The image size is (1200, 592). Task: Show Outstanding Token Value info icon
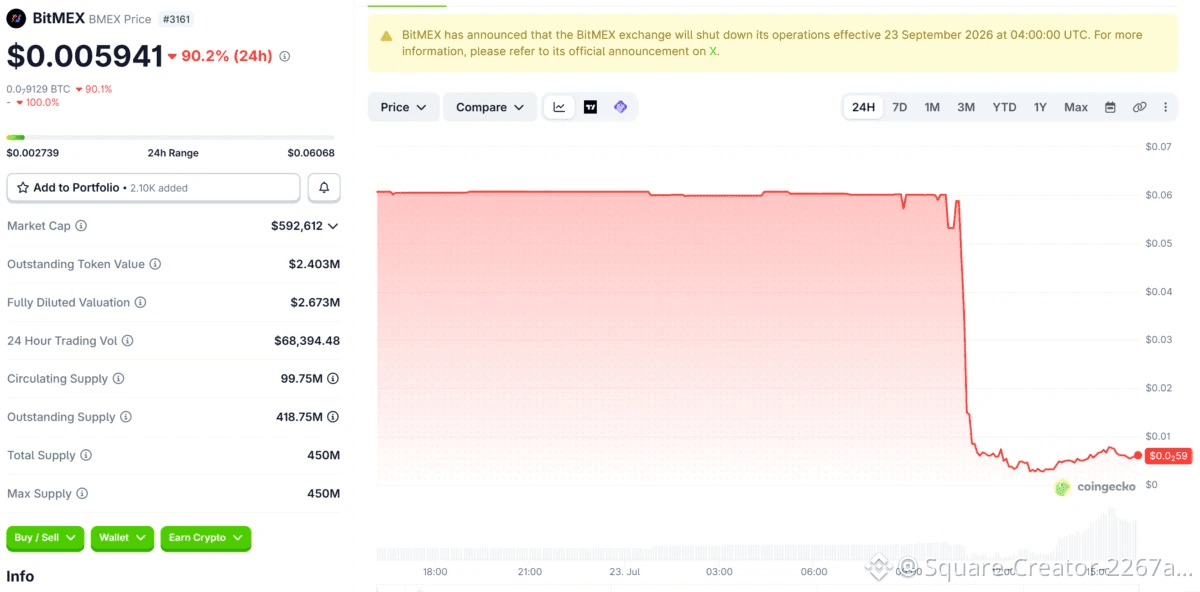tap(155, 264)
